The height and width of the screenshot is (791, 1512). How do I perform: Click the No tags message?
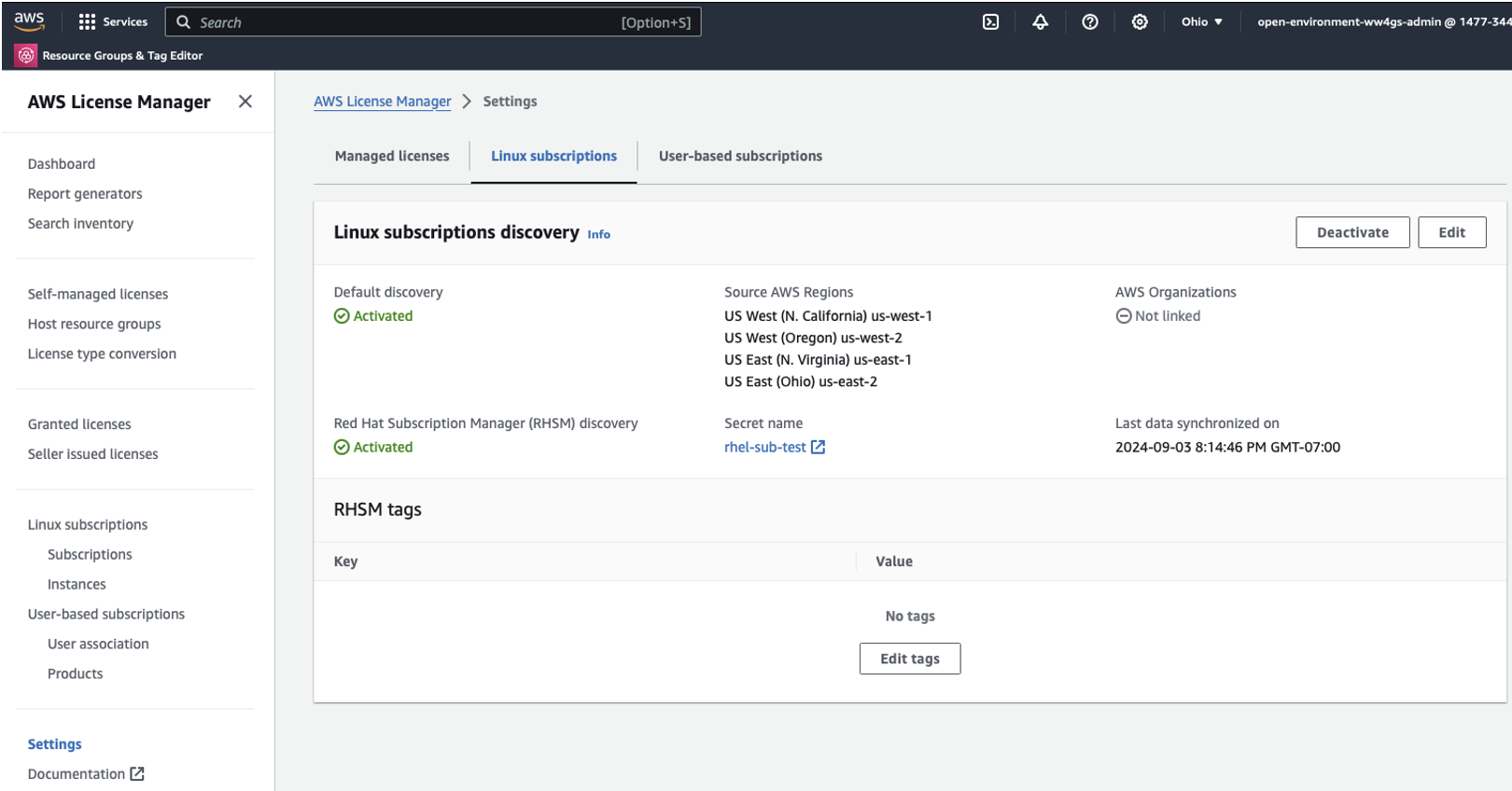(x=910, y=616)
